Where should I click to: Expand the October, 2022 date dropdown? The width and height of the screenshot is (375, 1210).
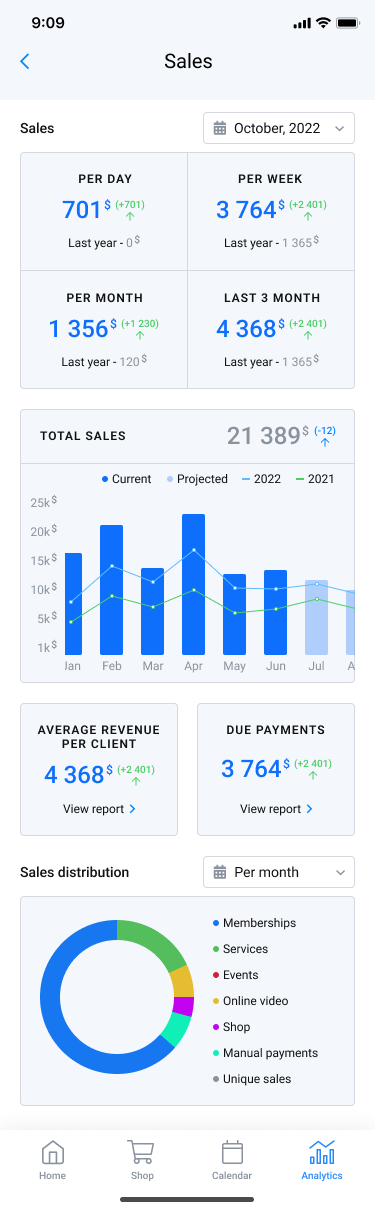point(279,128)
